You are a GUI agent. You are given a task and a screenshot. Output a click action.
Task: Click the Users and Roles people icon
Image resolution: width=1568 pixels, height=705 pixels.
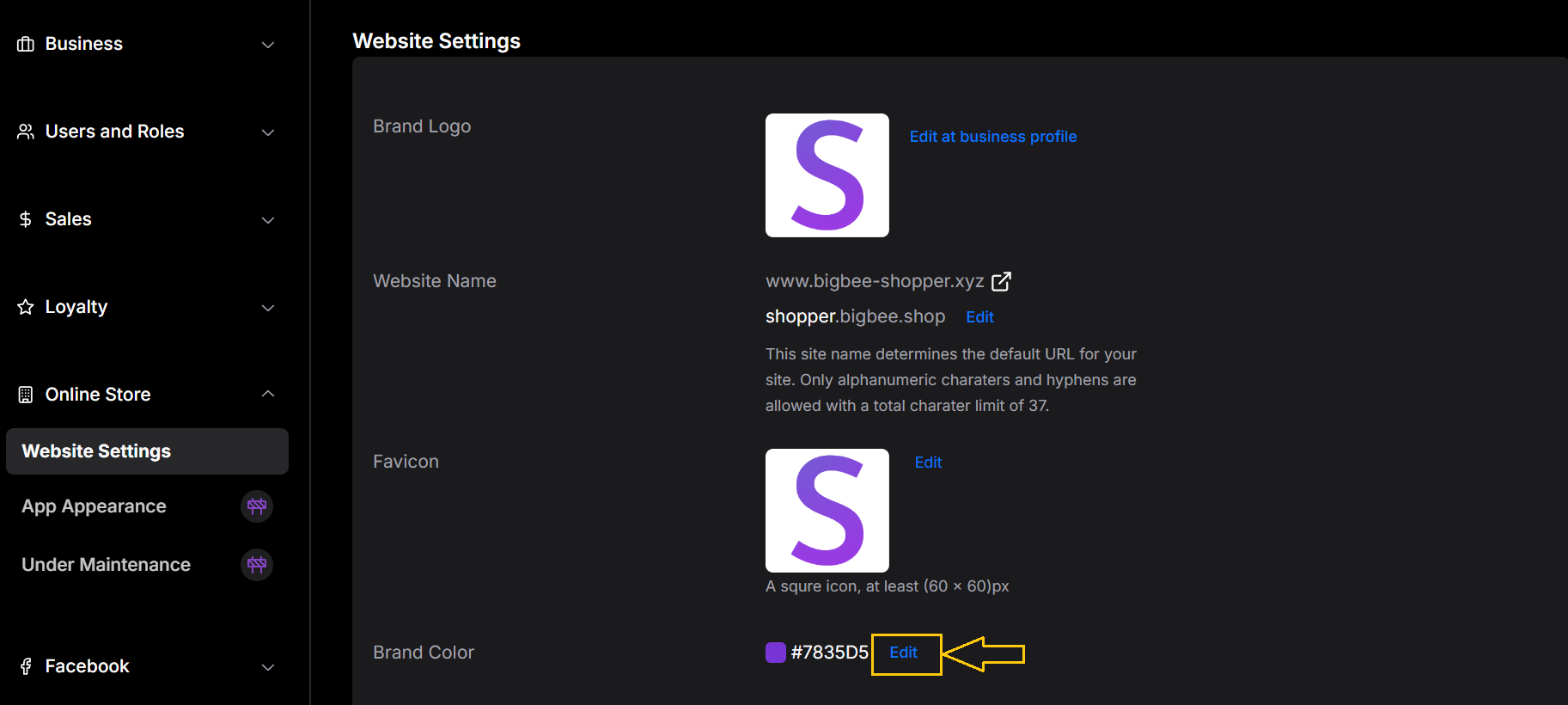tap(26, 132)
